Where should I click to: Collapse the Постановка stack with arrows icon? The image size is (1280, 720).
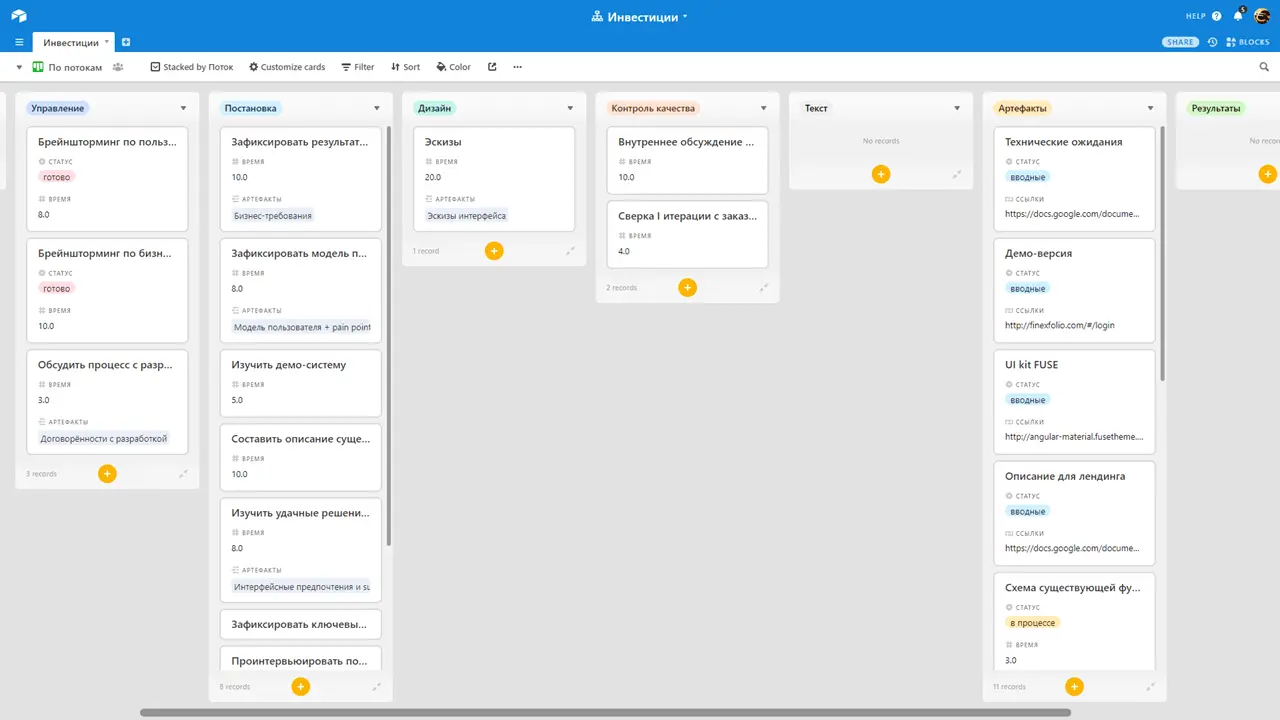[377, 686]
